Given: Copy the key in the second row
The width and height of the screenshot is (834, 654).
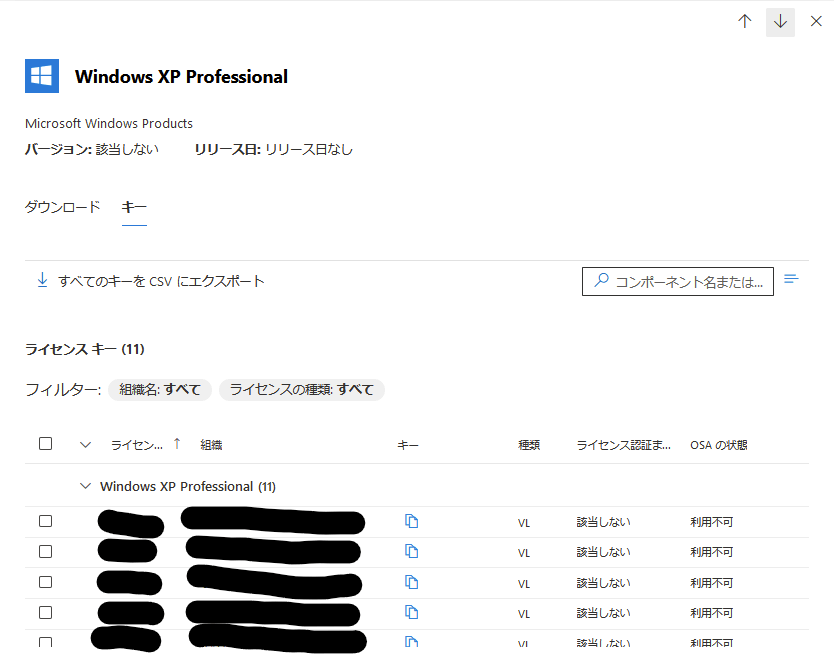Looking at the screenshot, I should pos(412,551).
